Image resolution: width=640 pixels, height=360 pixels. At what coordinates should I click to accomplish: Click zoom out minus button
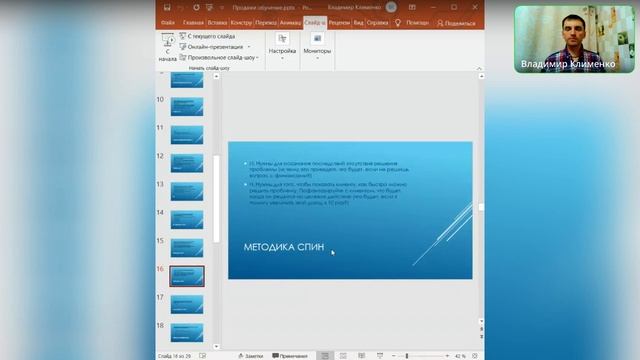[x=393, y=356]
